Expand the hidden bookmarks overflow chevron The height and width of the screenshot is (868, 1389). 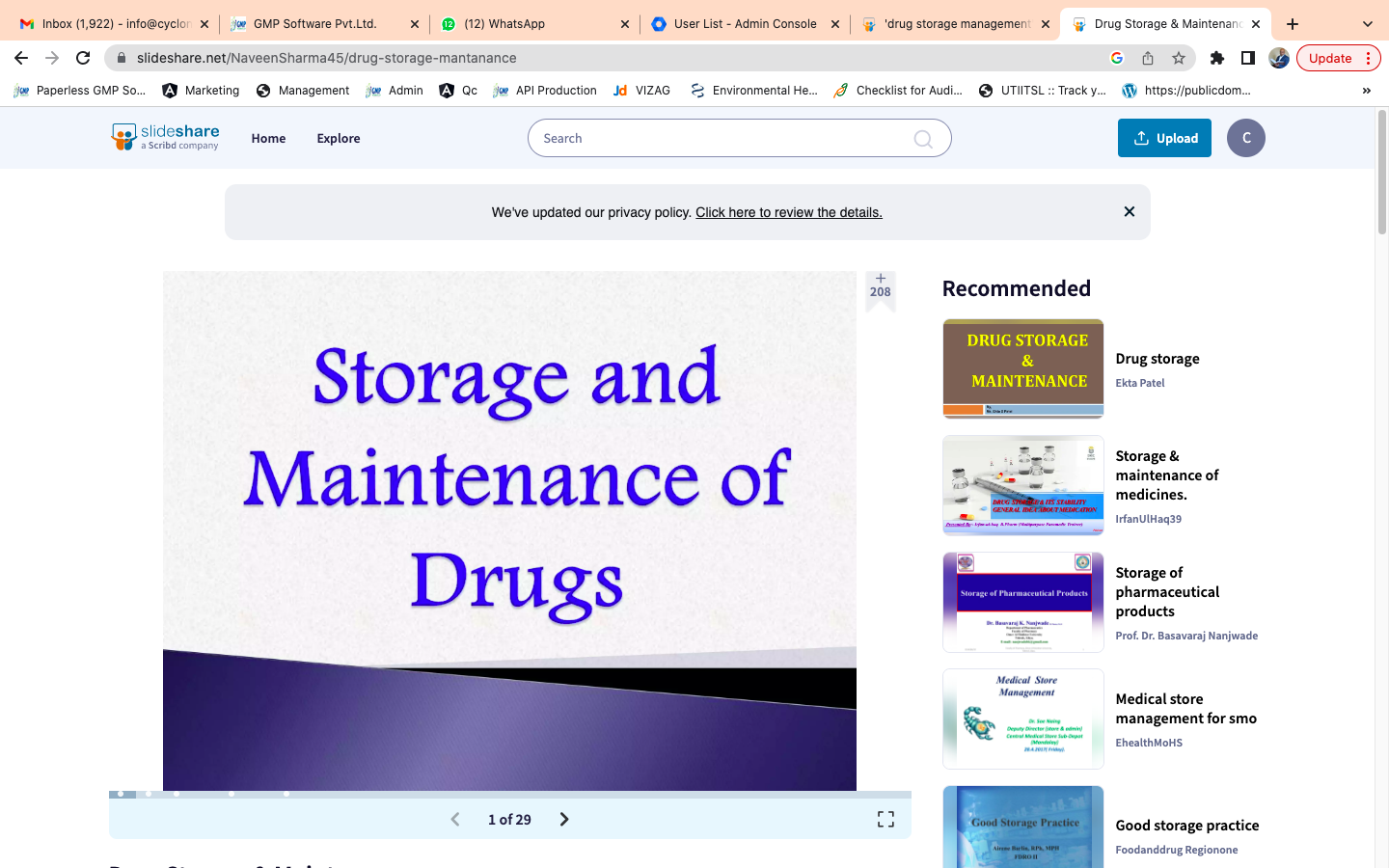click(x=1366, y=91)
